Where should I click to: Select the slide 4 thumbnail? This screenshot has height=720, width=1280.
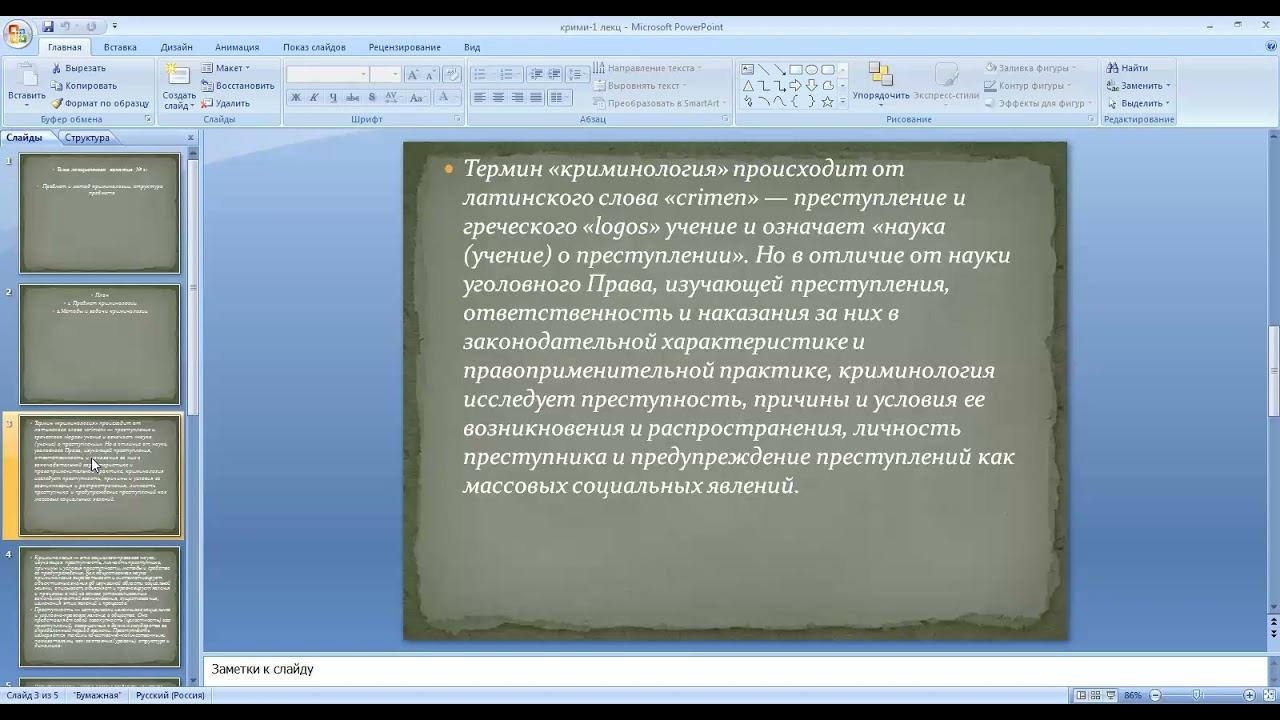pos(100,606)
